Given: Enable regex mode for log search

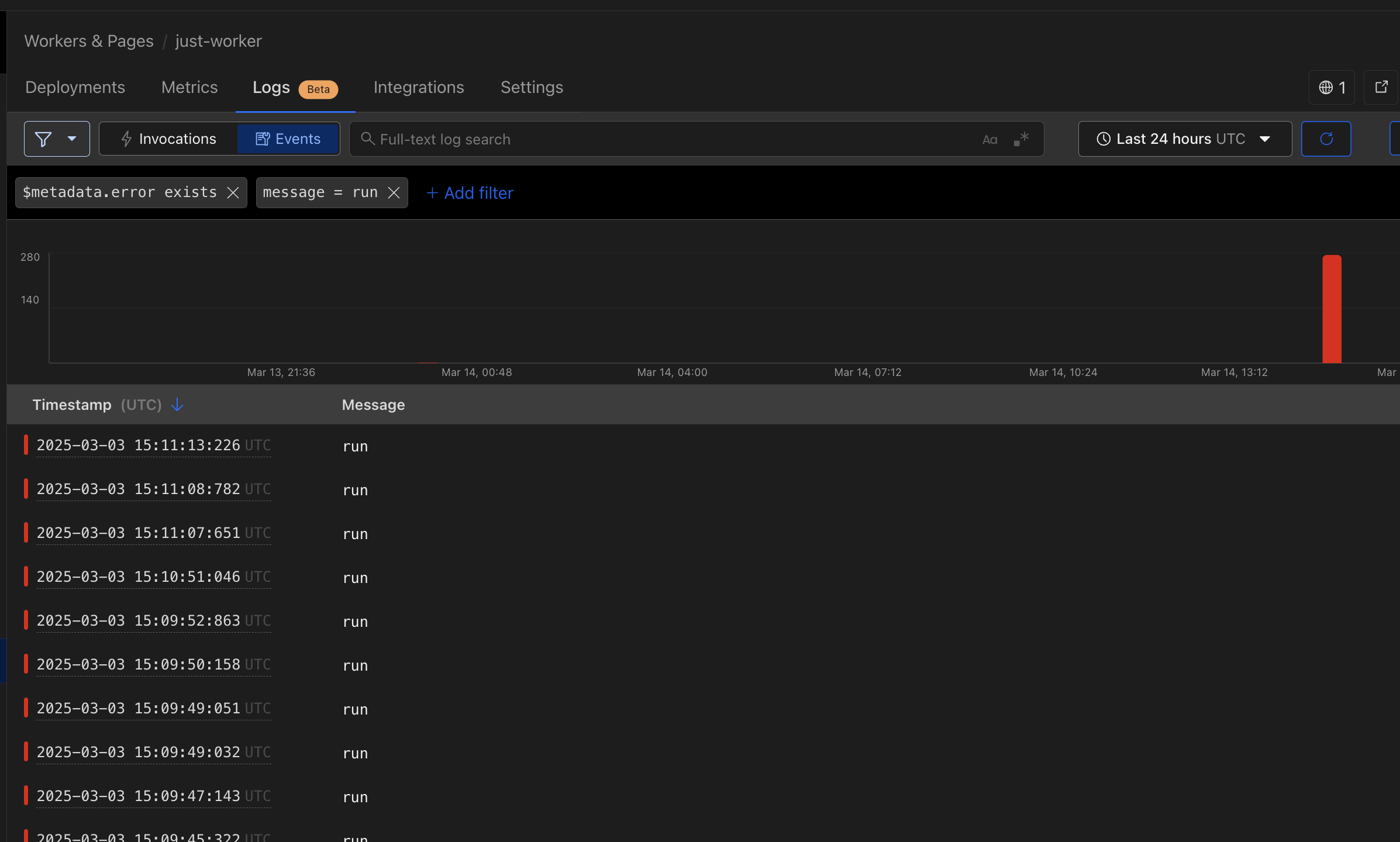Looking at the screenshot, I should click(1022, 139).
